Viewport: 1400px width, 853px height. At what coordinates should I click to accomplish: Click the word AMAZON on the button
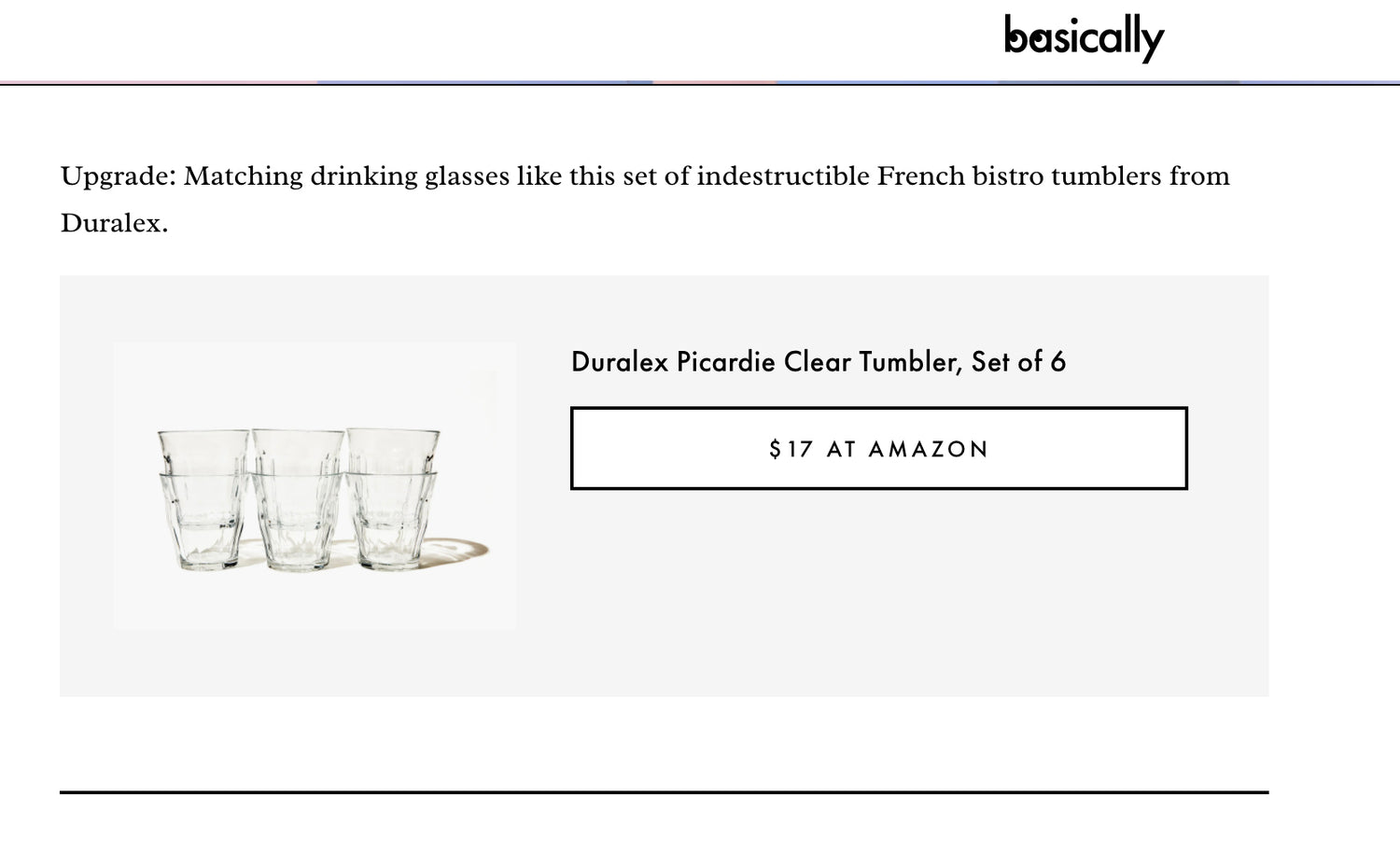point(928,450)
